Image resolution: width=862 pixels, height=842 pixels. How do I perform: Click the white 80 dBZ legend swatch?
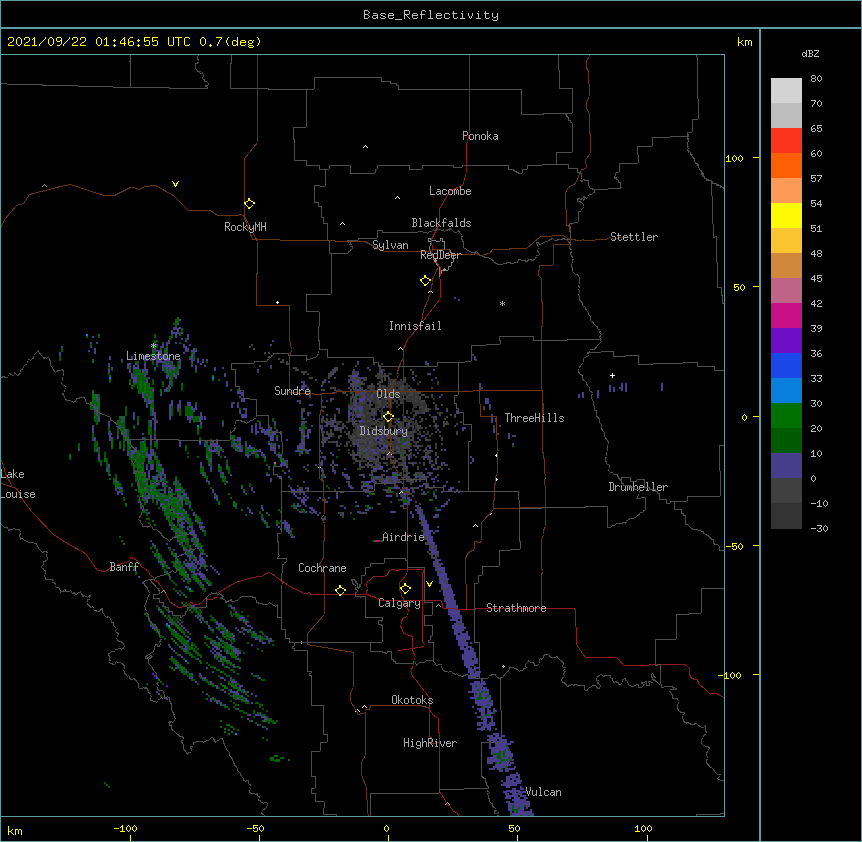point(786,91)
